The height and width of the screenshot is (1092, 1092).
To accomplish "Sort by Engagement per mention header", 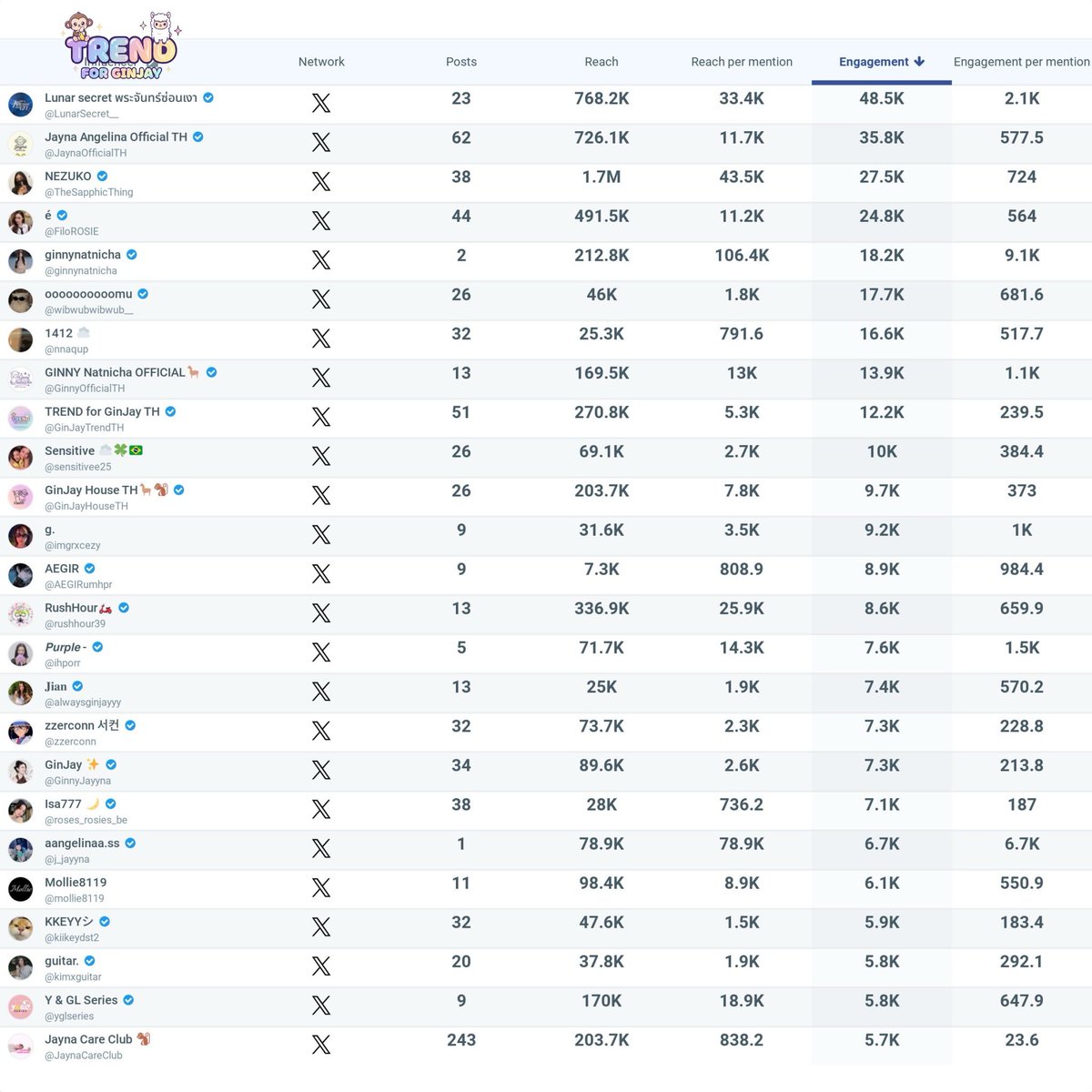I will point(1021,62).
